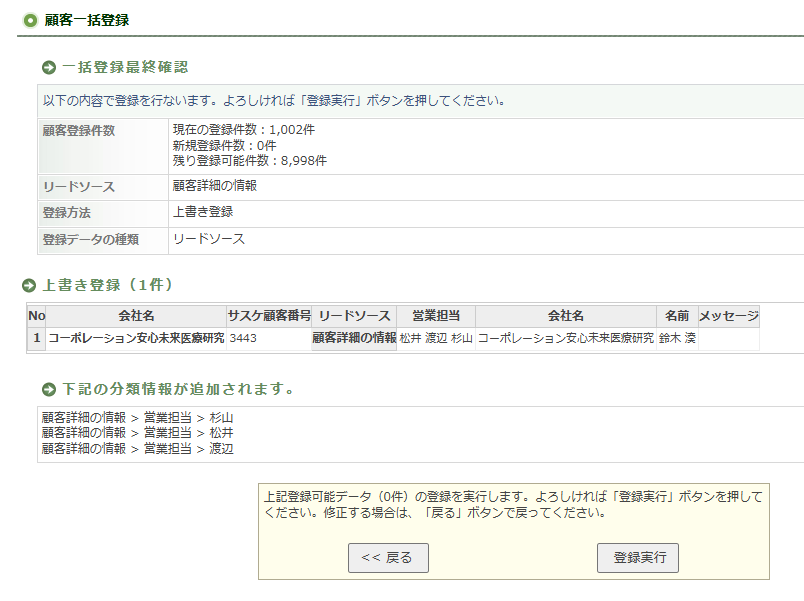Click the 名前 column header

pos(676,316)
